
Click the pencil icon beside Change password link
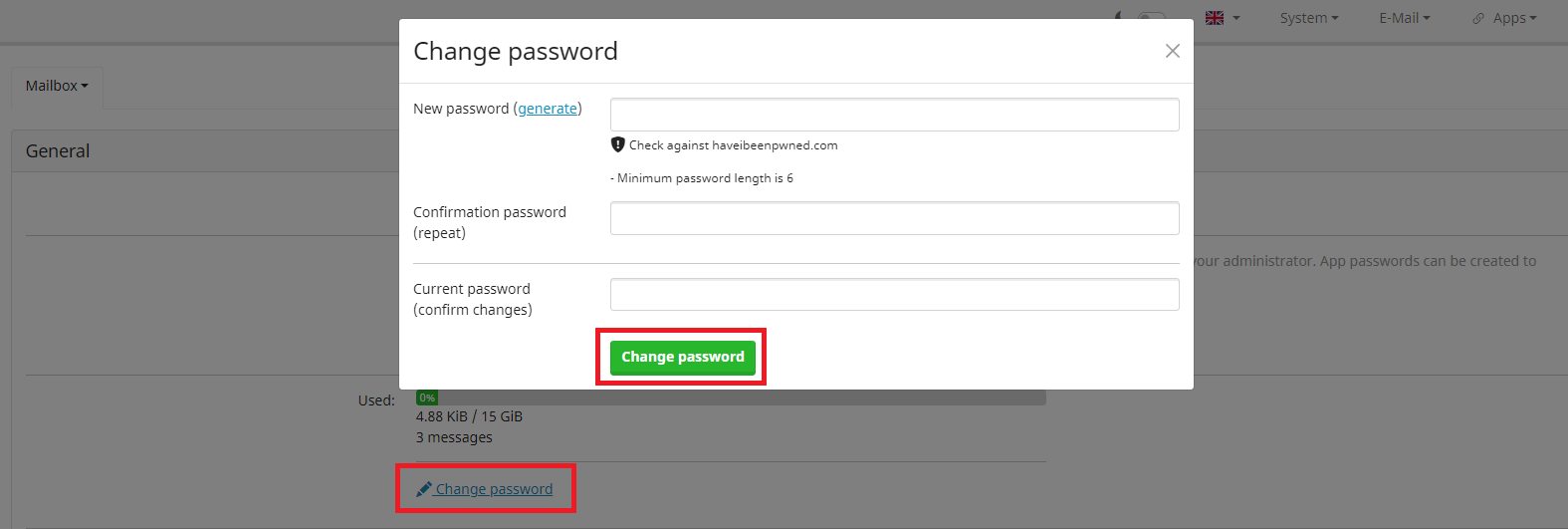(424, 489)
